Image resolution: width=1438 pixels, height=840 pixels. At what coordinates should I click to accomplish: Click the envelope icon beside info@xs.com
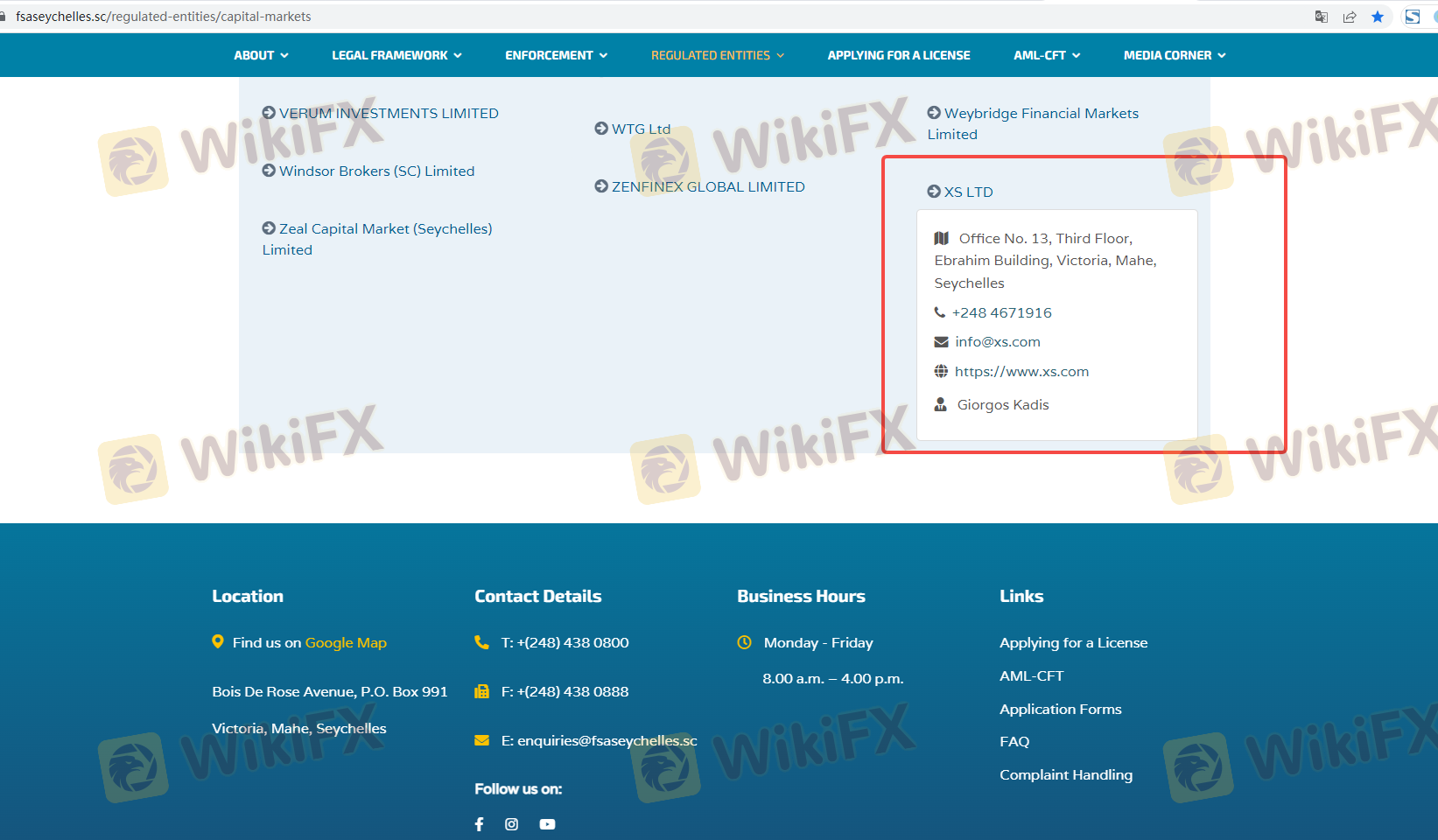click(x=941, y=342)
